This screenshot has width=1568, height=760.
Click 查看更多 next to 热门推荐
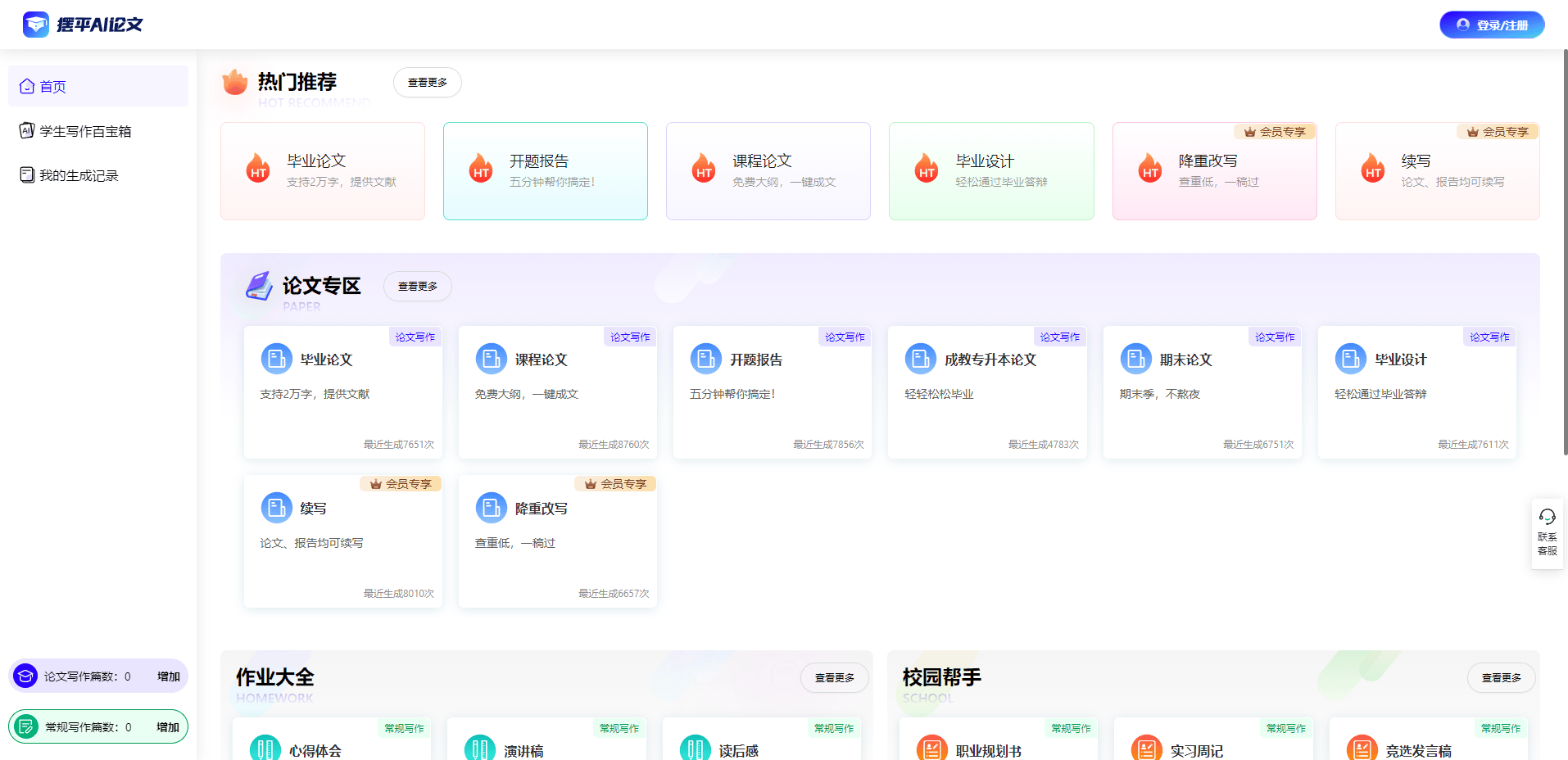click(427, 82)
